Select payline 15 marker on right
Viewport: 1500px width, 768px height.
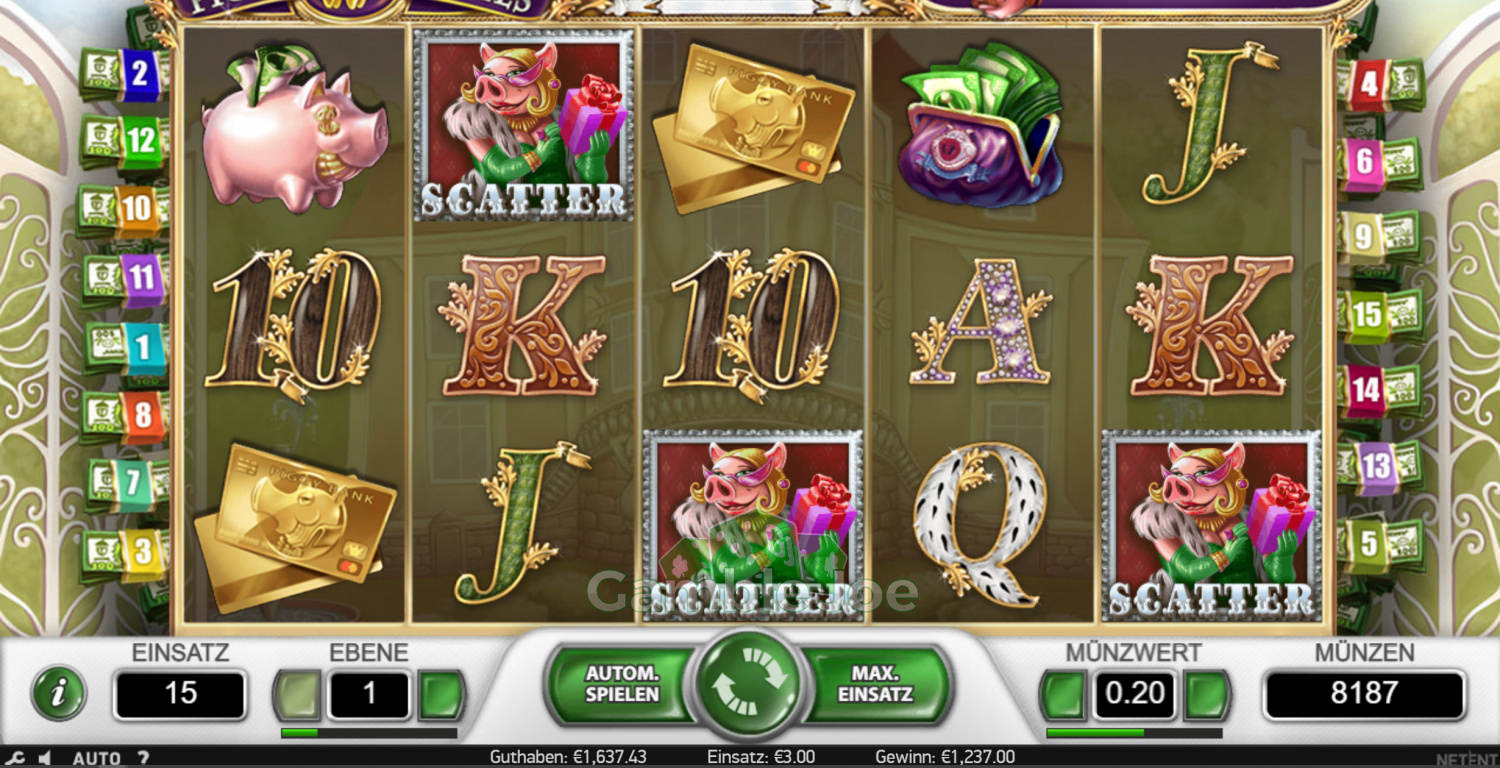[x=1381, y=314]
